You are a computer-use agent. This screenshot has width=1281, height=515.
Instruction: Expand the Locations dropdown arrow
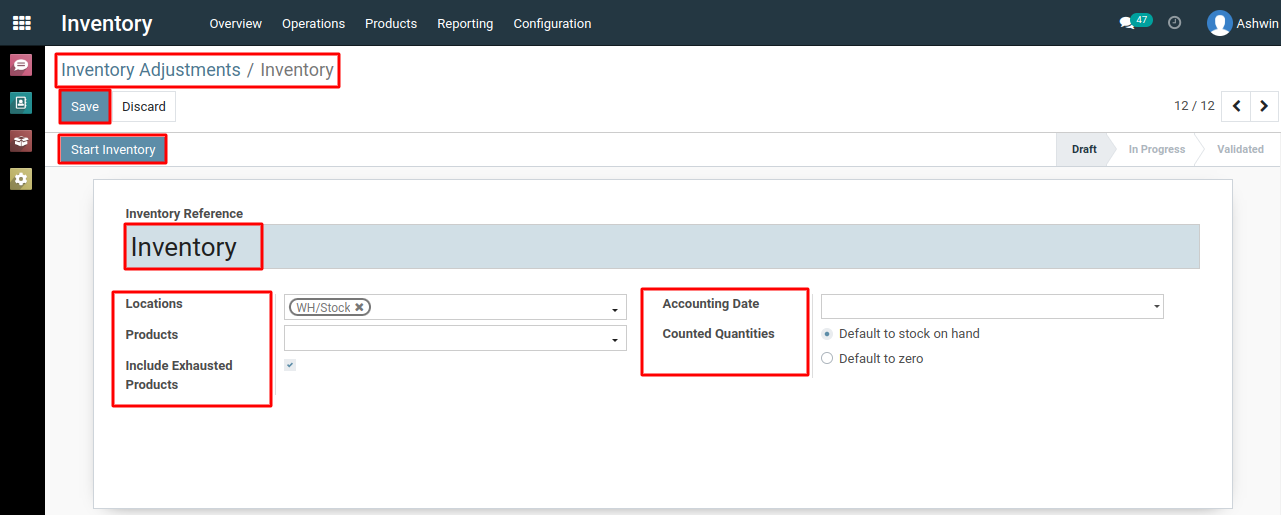click(615, 310)
